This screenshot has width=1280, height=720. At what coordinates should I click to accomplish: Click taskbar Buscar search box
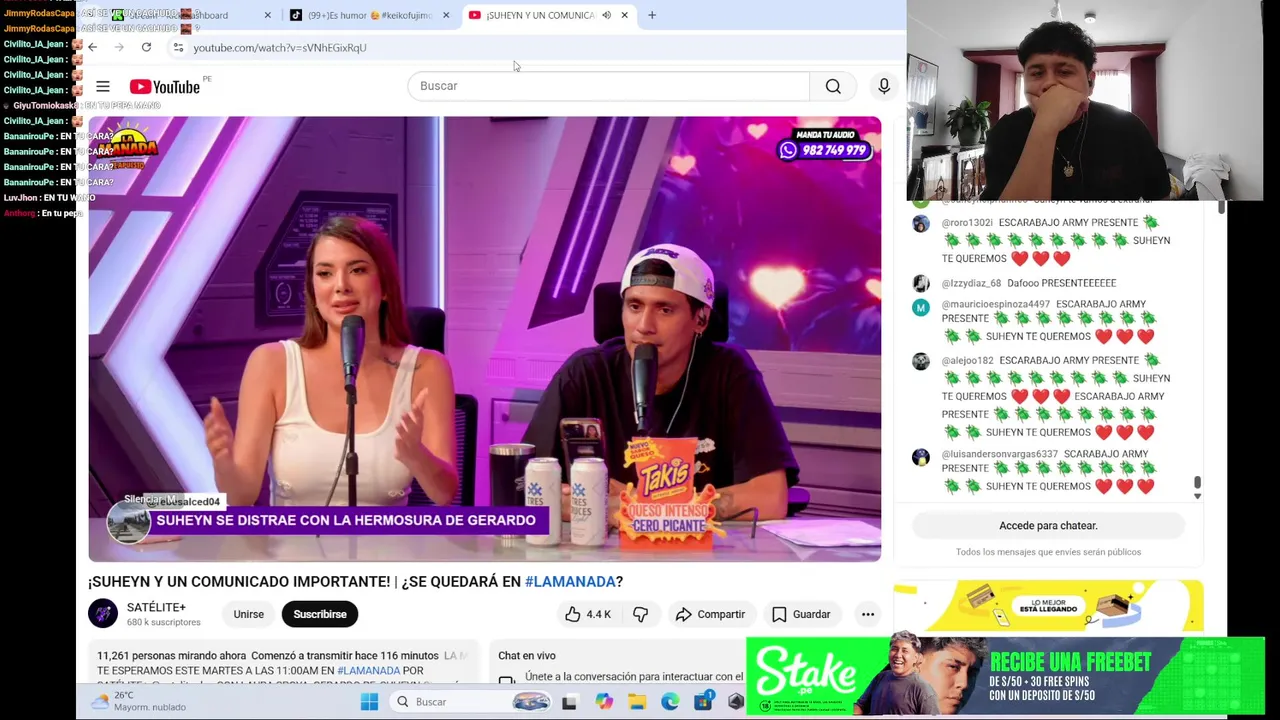(470, 702)
